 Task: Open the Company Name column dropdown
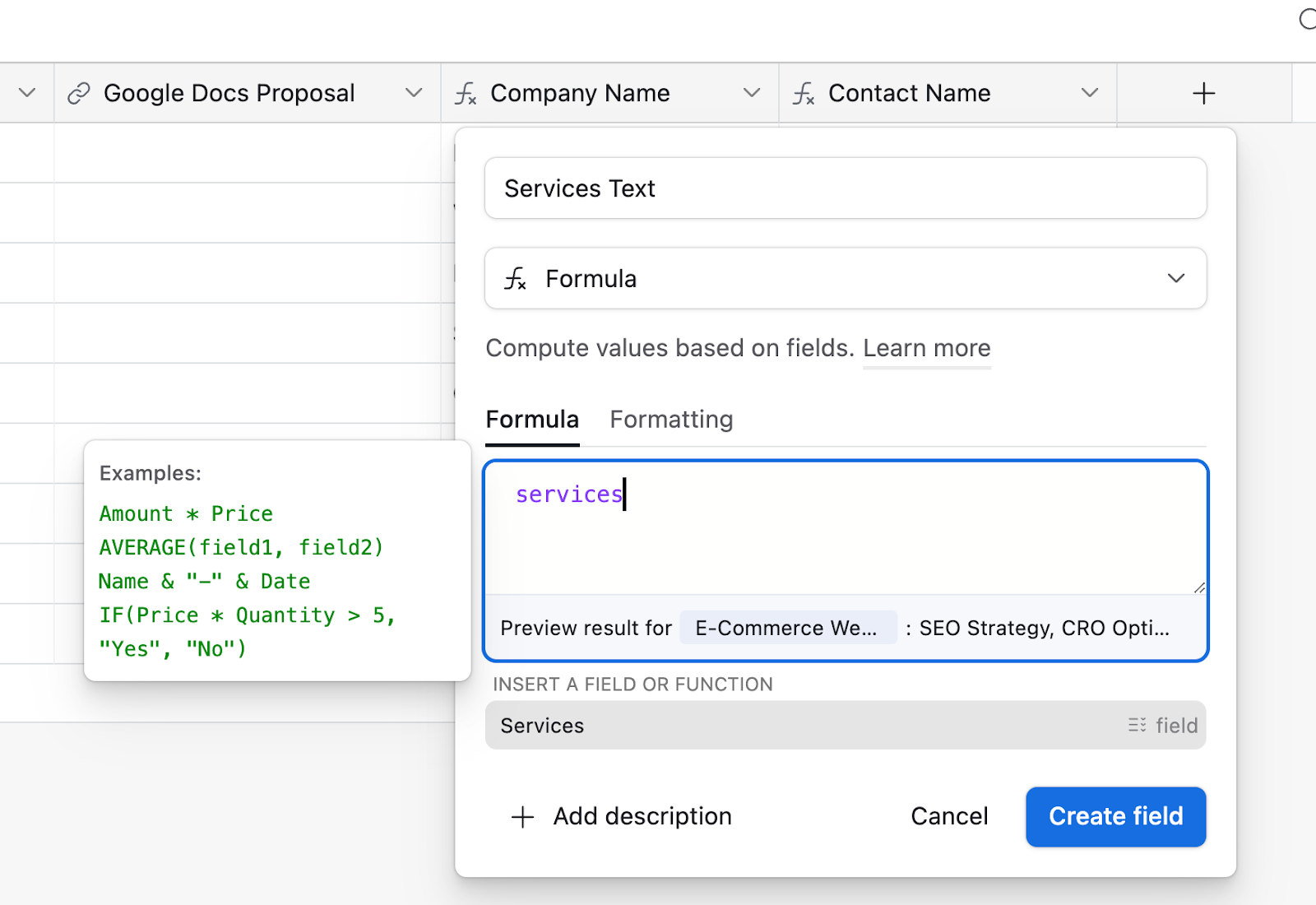[x=751, y=93]
